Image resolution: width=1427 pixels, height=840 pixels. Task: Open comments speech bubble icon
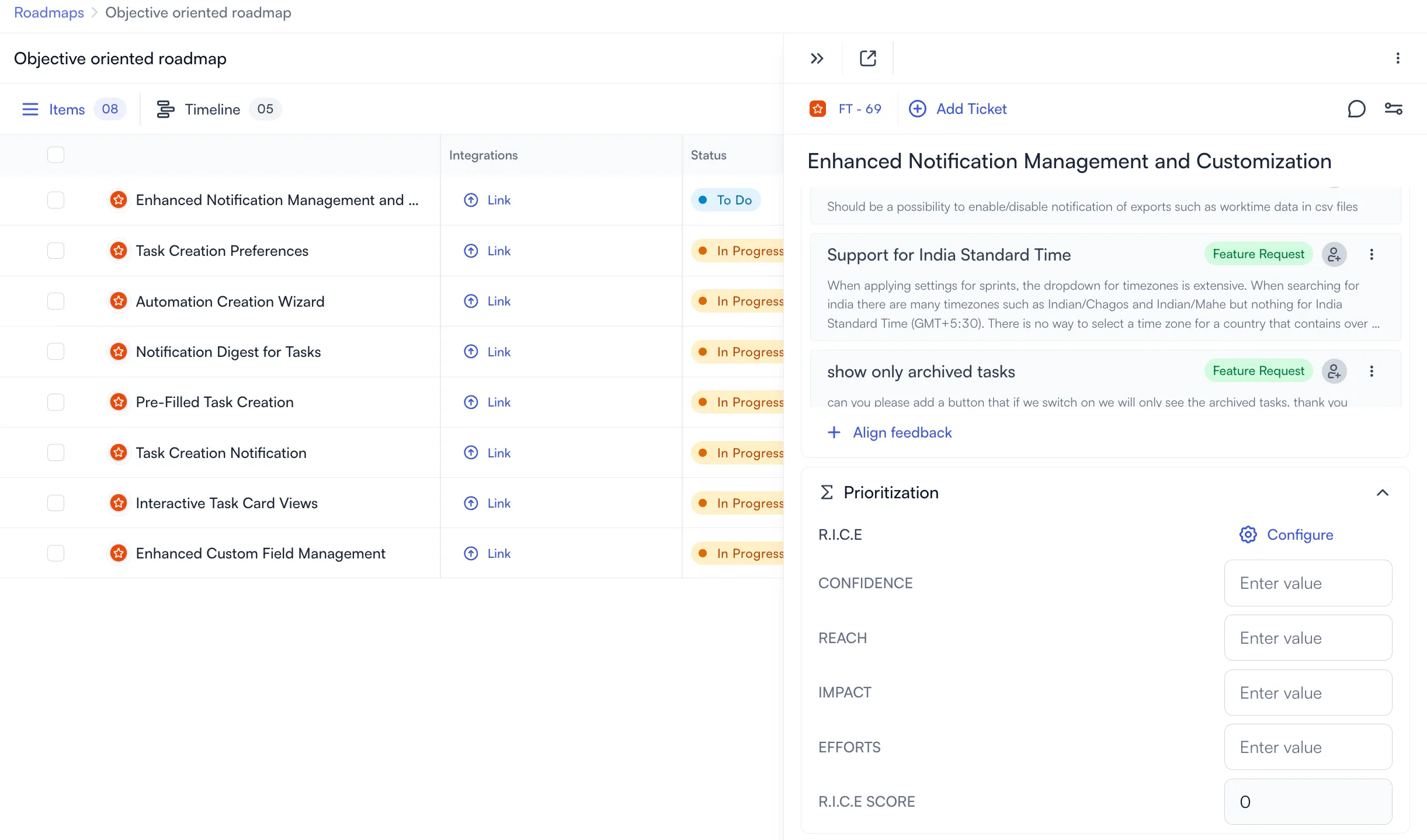click(x=1356, y=109)
